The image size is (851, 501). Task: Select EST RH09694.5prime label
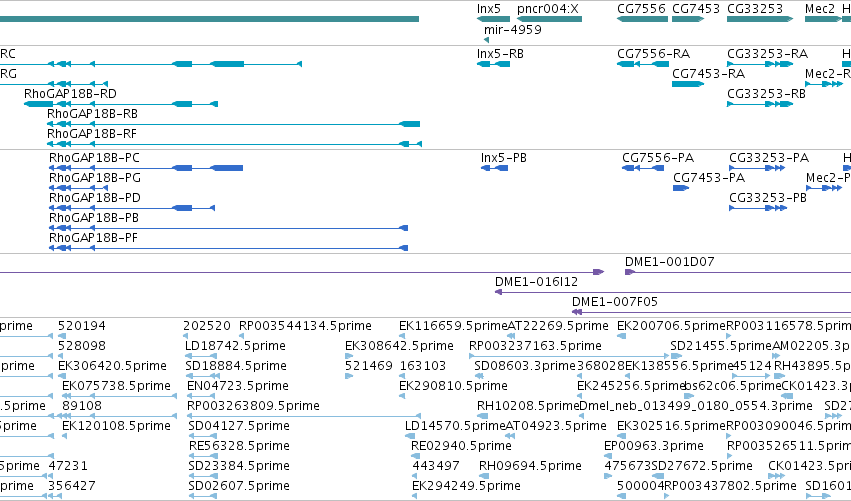(x=530, y=466)
